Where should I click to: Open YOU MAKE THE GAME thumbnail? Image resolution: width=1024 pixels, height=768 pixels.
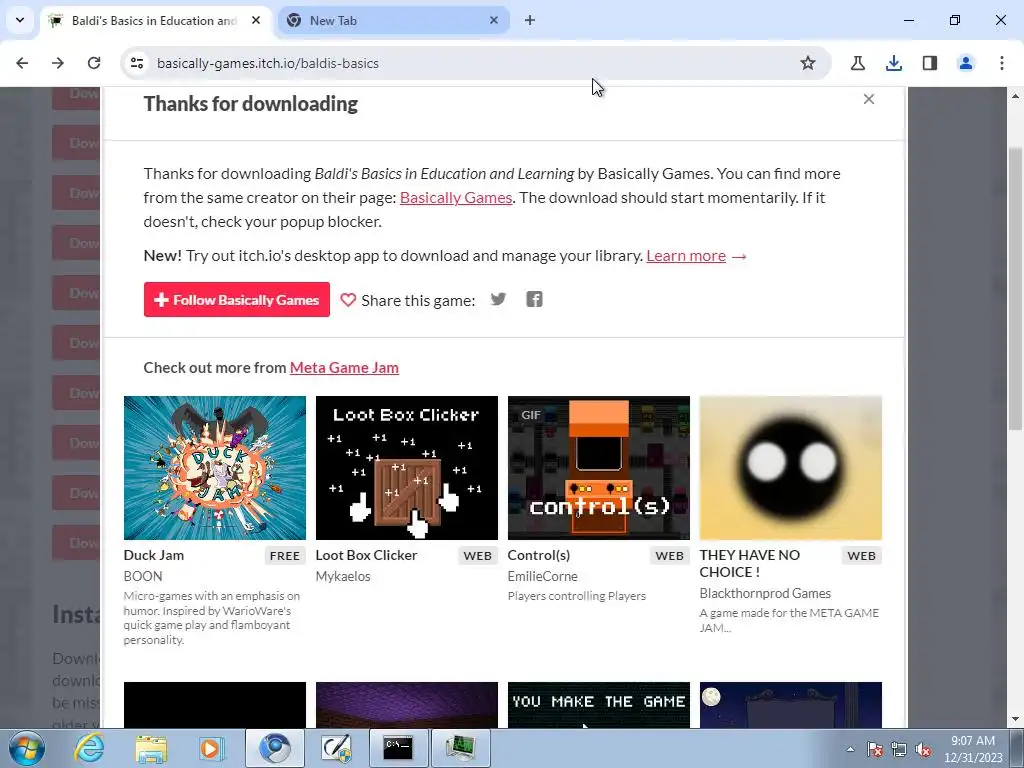[x=599, y=705]
